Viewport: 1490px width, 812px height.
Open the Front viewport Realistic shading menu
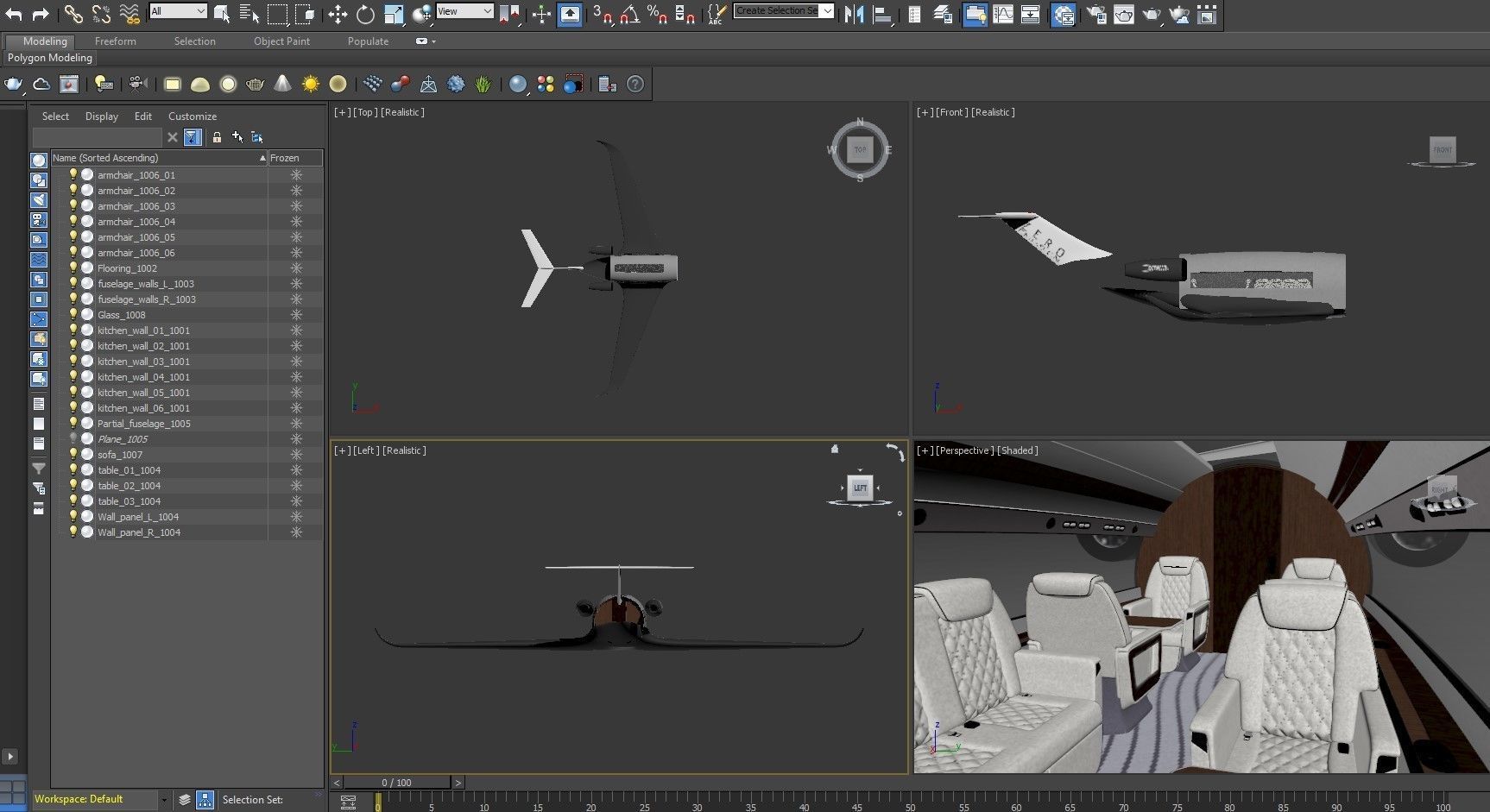click(993, 112)
